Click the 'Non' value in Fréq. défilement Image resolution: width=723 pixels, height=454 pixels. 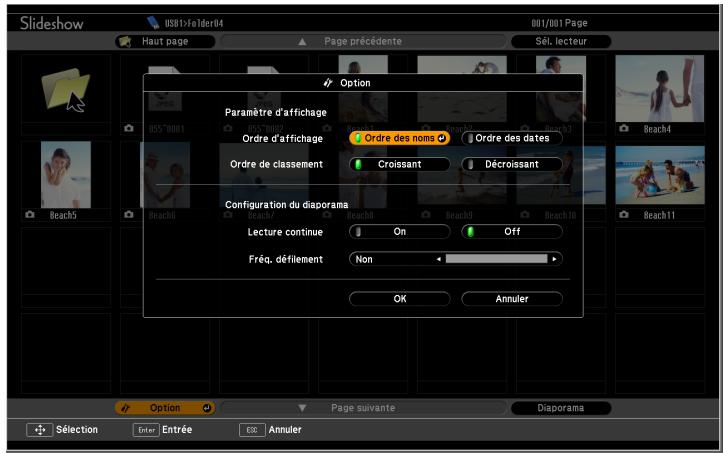[364, 259]
